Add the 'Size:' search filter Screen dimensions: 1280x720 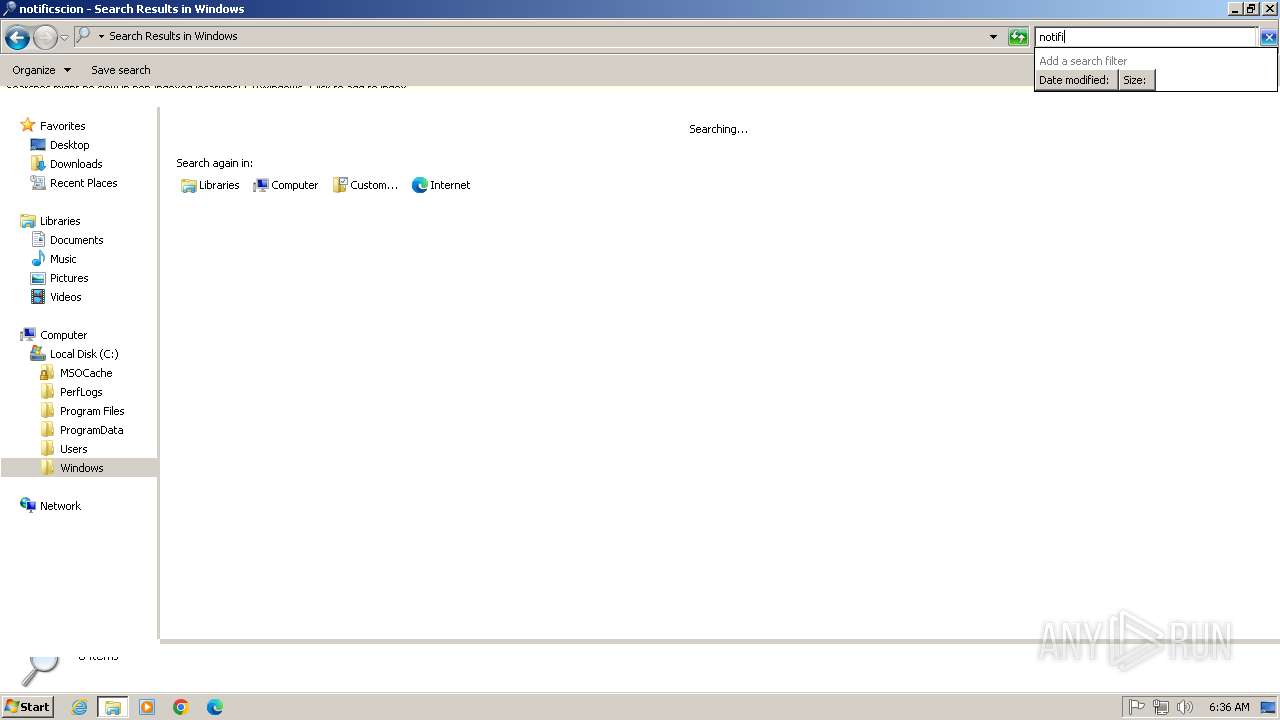[x=1135, y=80]
